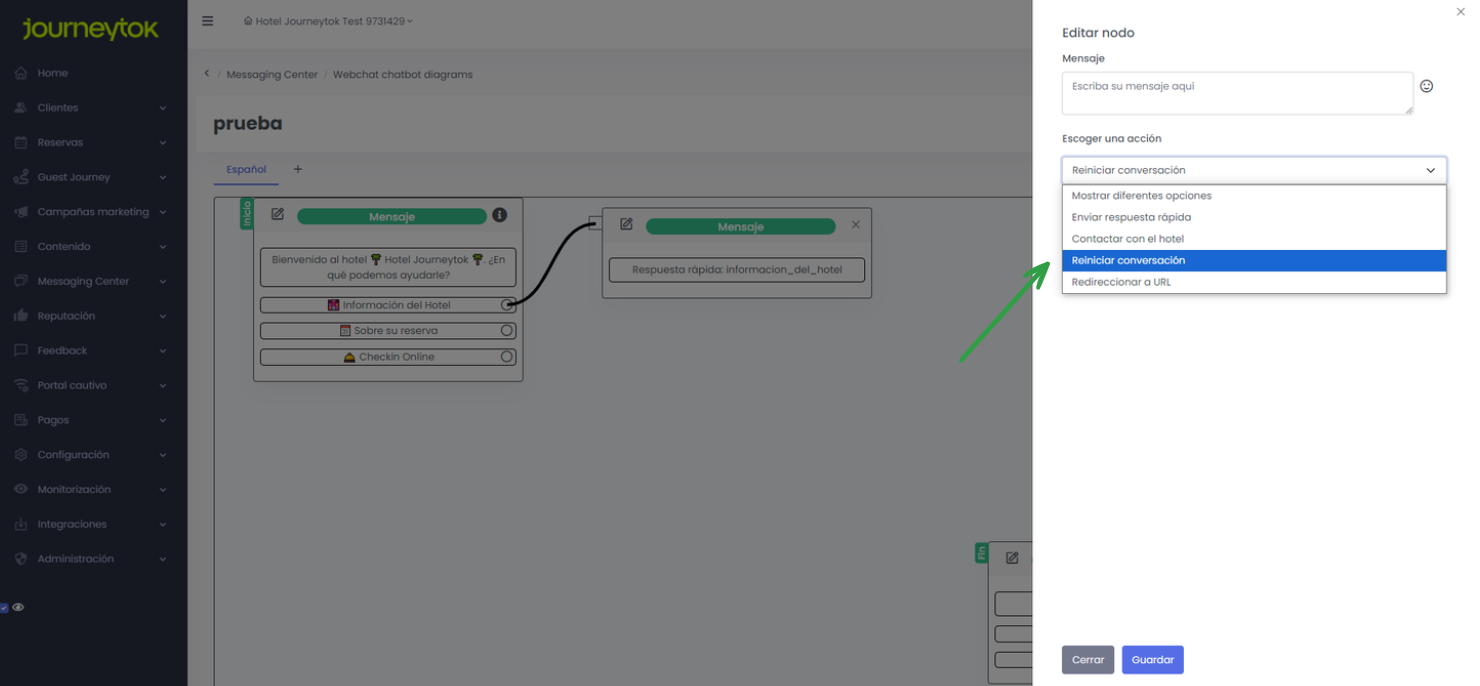Open the Hotel Journeytok Test hotel selector
The image size is (1480, 686).
[328, 21]
